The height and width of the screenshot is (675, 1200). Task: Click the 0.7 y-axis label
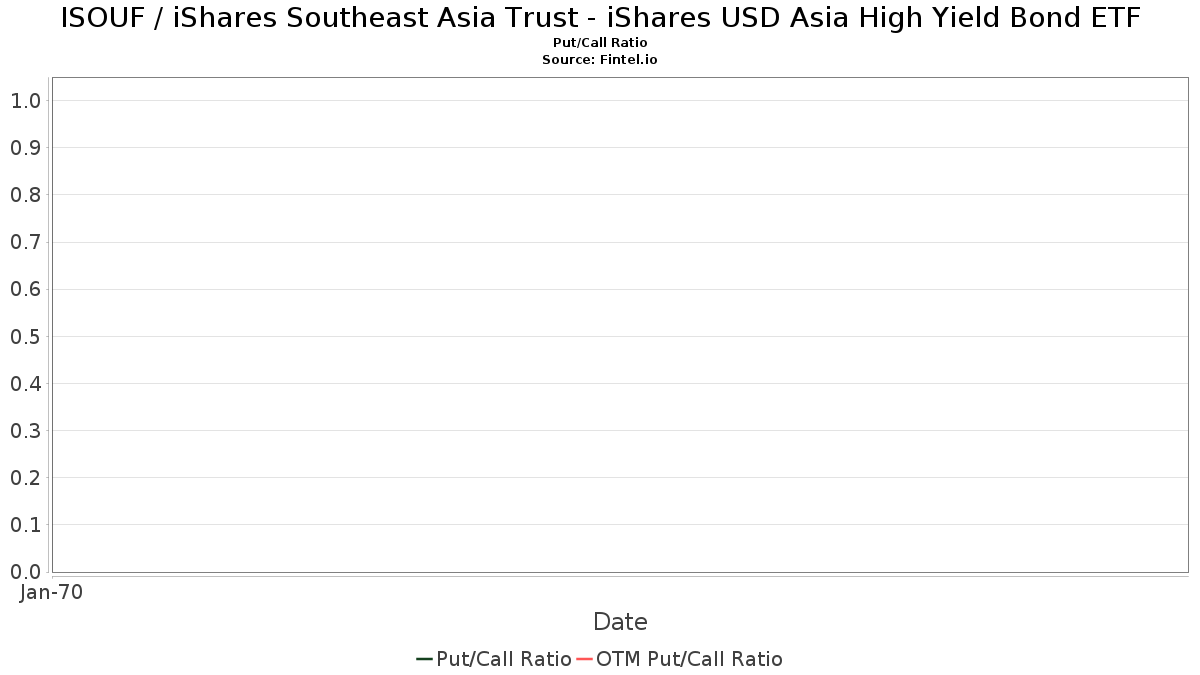point(25,242)
